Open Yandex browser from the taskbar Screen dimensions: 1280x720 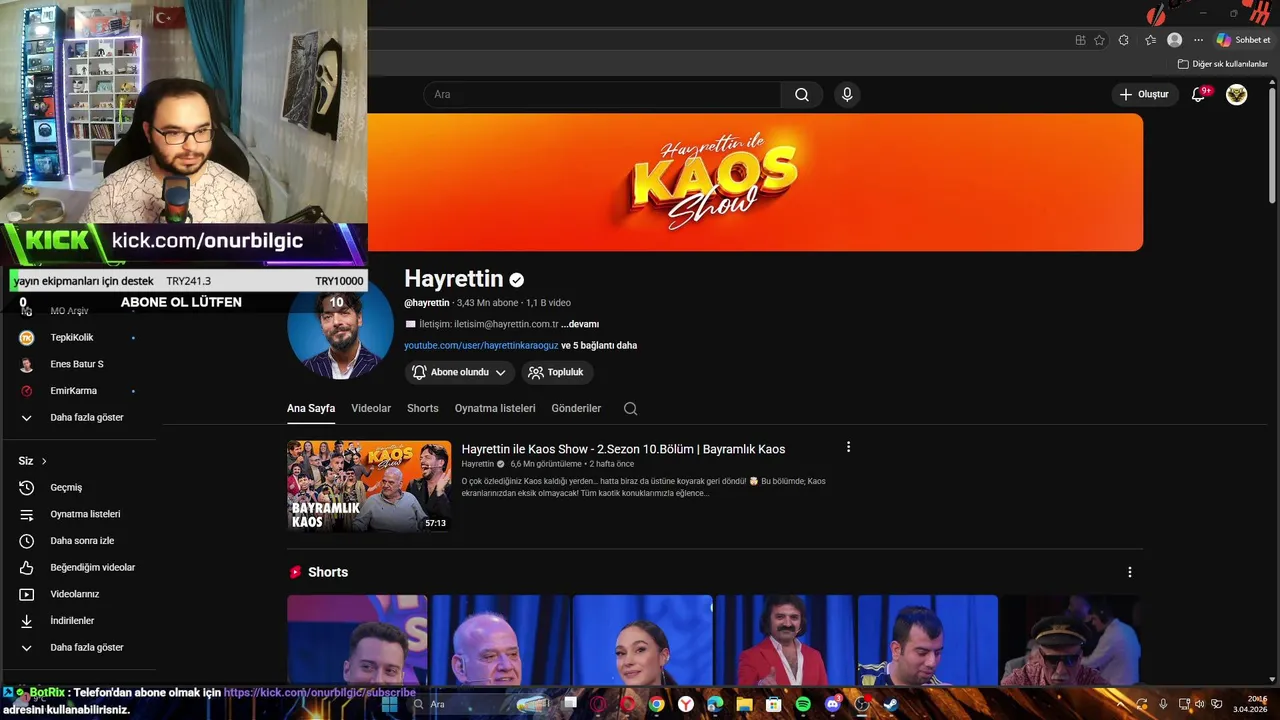point(686,704)
